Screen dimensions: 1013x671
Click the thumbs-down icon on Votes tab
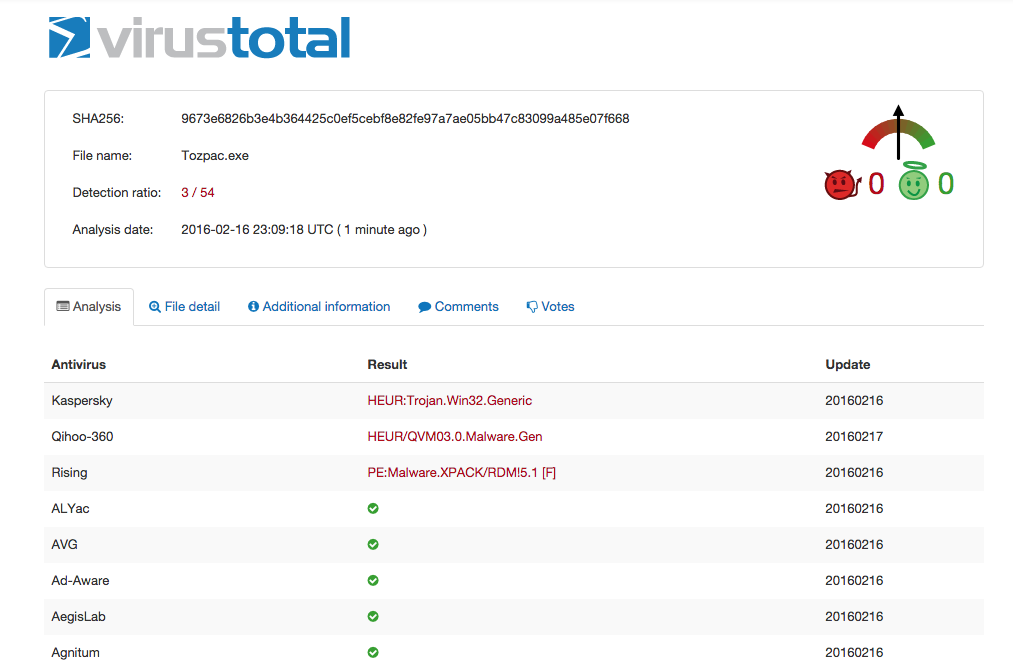[532, 307]
